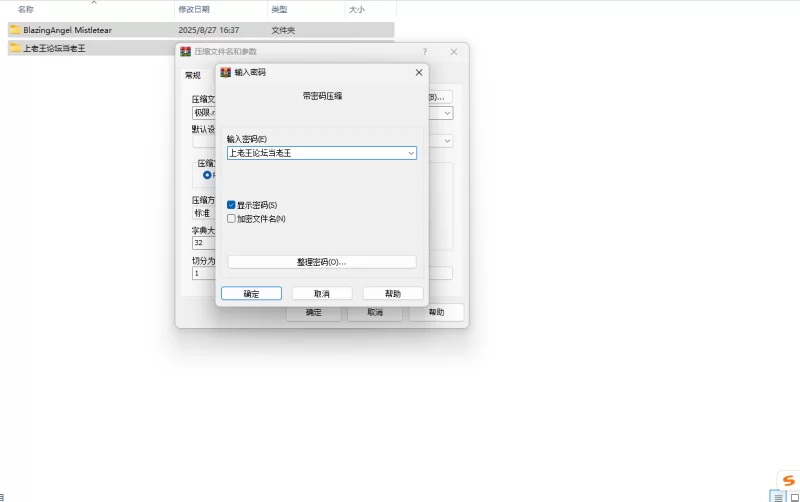Enable the 加密文件名(N) checkbox
The image size is (800, 502).
(231, 218)
